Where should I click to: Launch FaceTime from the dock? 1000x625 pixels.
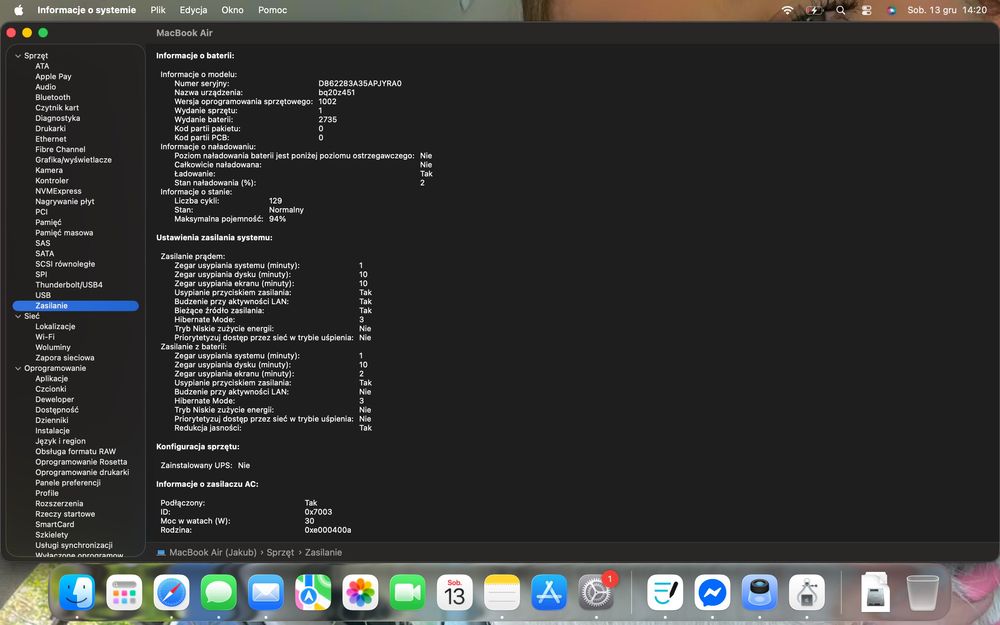(407, 592)
